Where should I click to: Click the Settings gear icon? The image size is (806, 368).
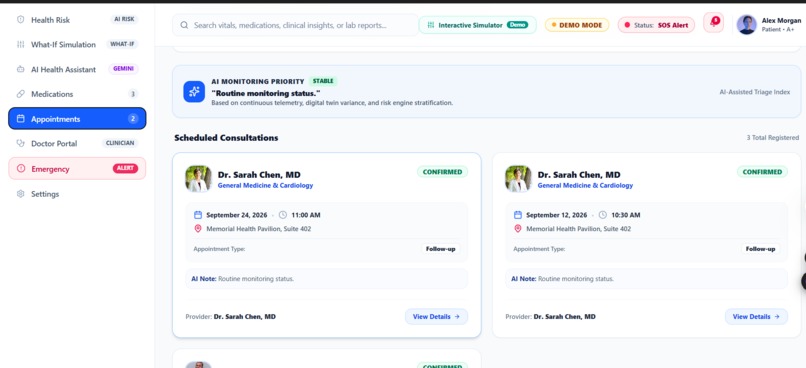click(21, 194)
